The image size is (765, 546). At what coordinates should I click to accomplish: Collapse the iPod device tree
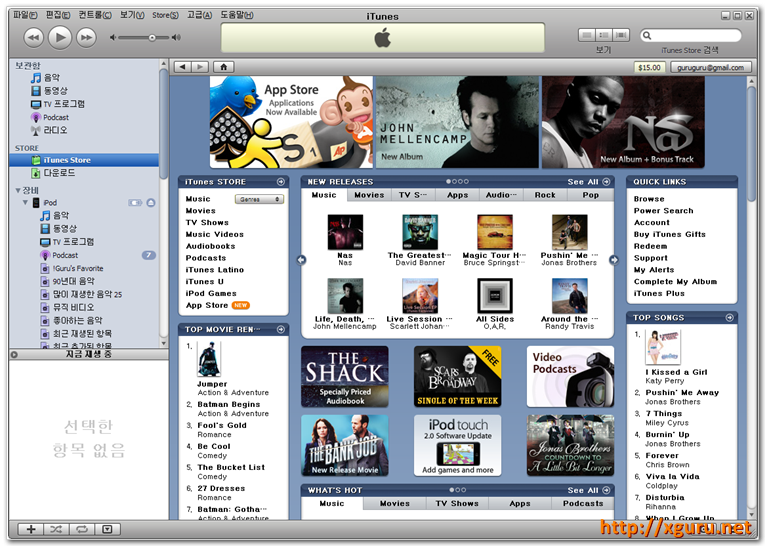(x=25, y=202)
